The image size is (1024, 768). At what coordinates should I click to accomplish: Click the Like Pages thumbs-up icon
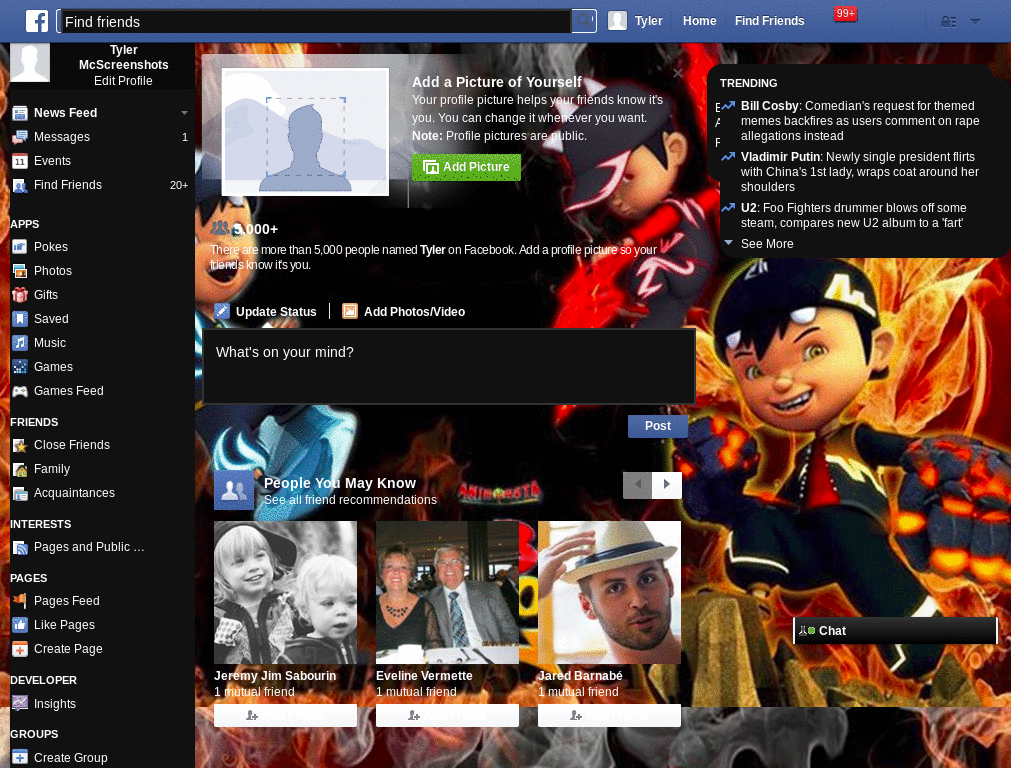click(20, 625)
